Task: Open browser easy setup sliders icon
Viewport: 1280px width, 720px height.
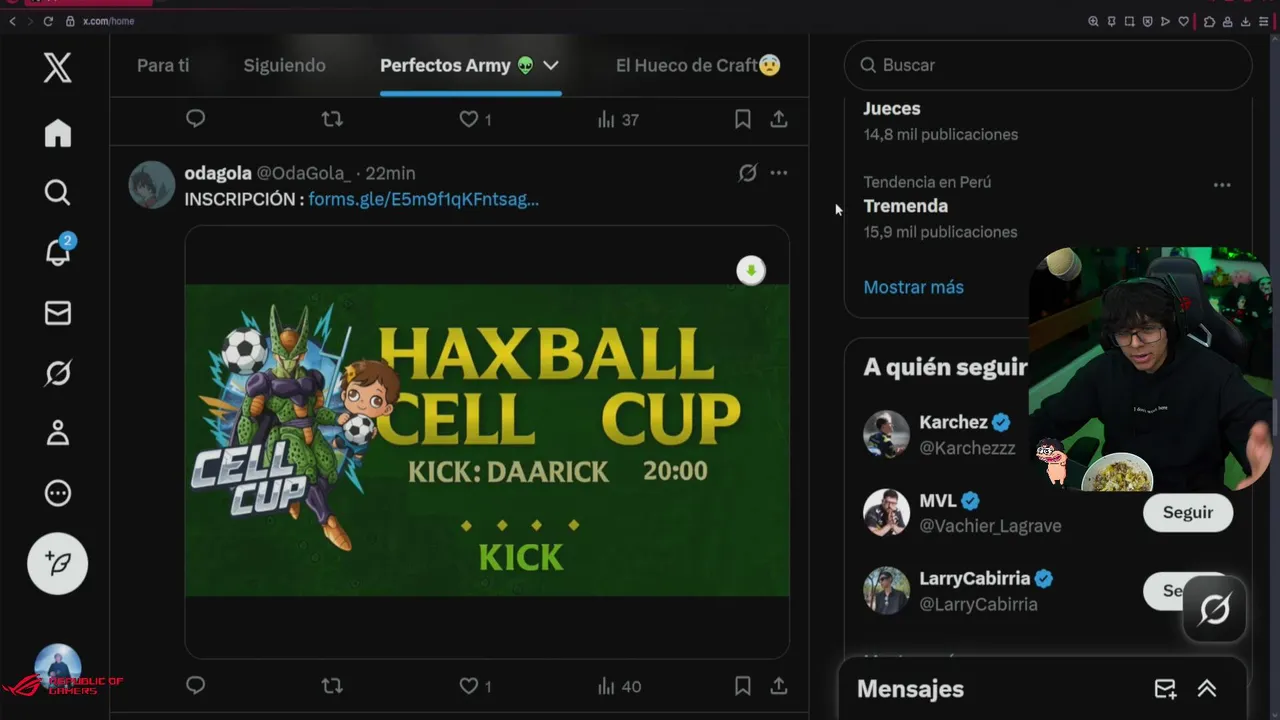Action: [x=1264, y=21]
